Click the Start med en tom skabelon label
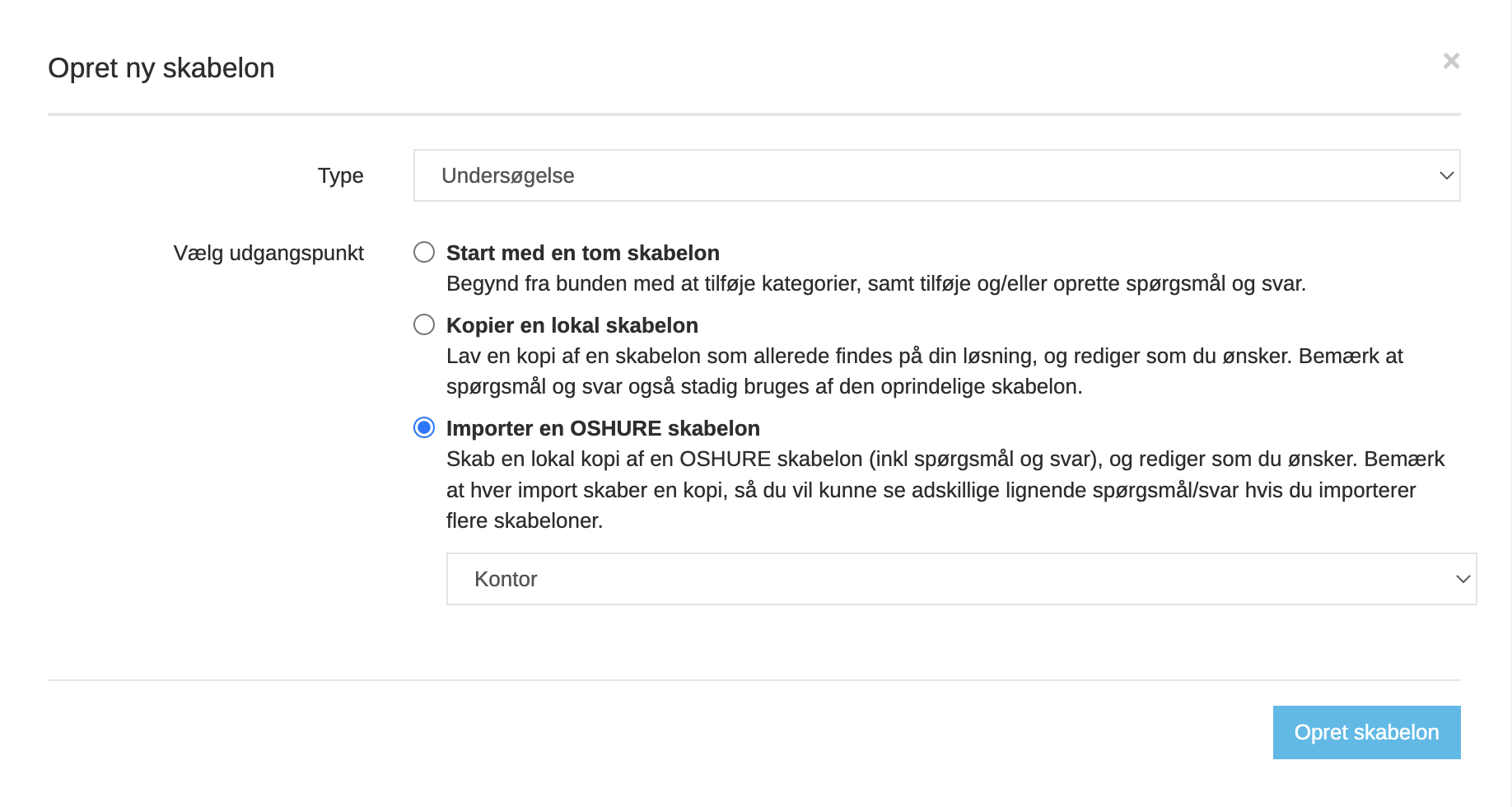The width and height of the screenshot is (1512, 807). [x=583, y=253]
